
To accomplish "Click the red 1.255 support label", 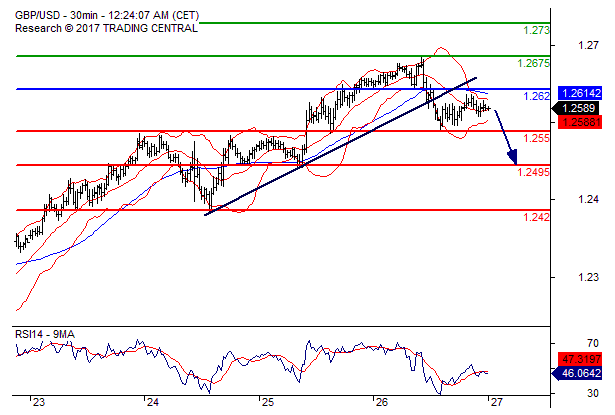I will [536, 138].
